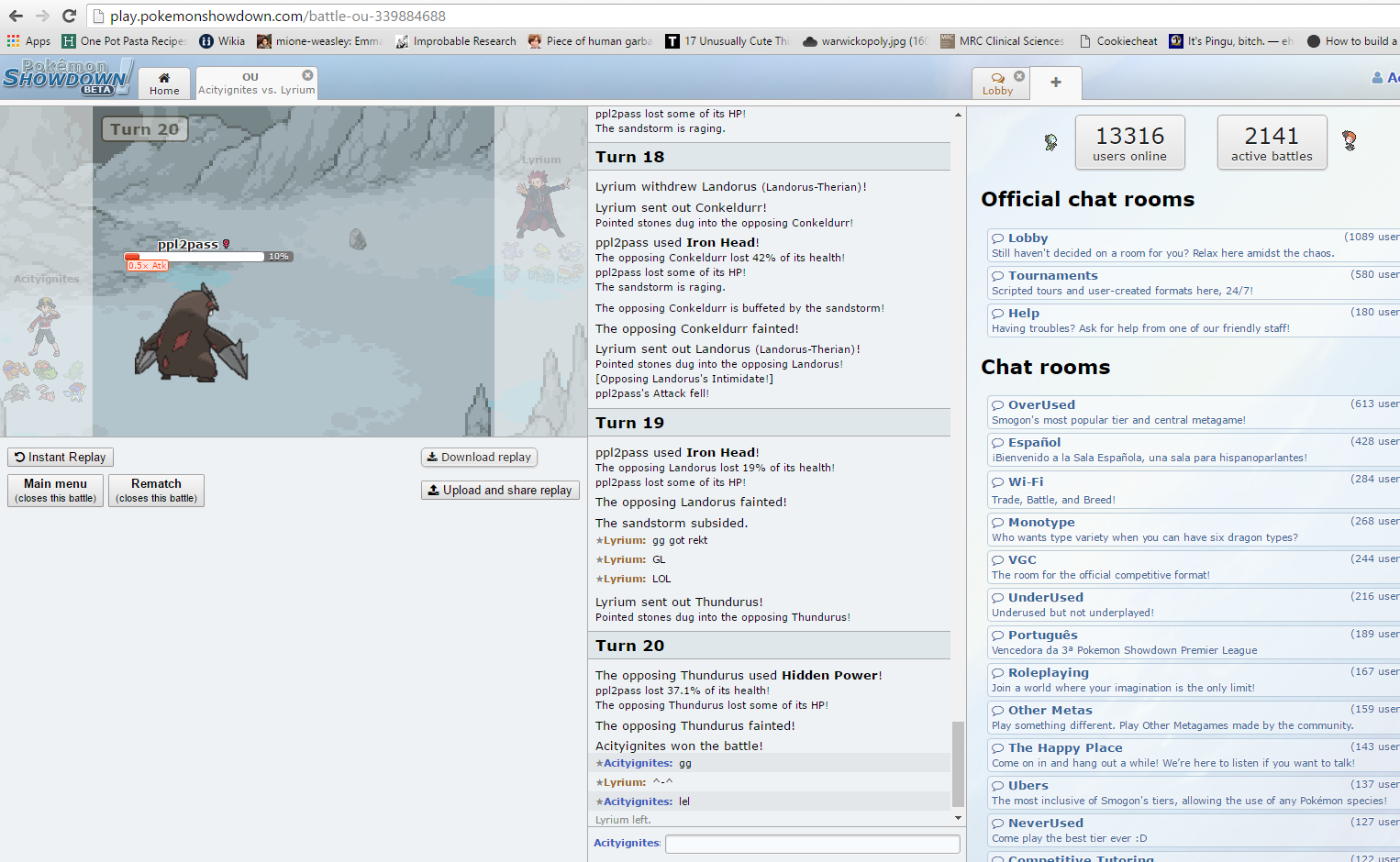Click the Pokémon sprite beside users online
1400x862 pixels.
pos(1051,142)
